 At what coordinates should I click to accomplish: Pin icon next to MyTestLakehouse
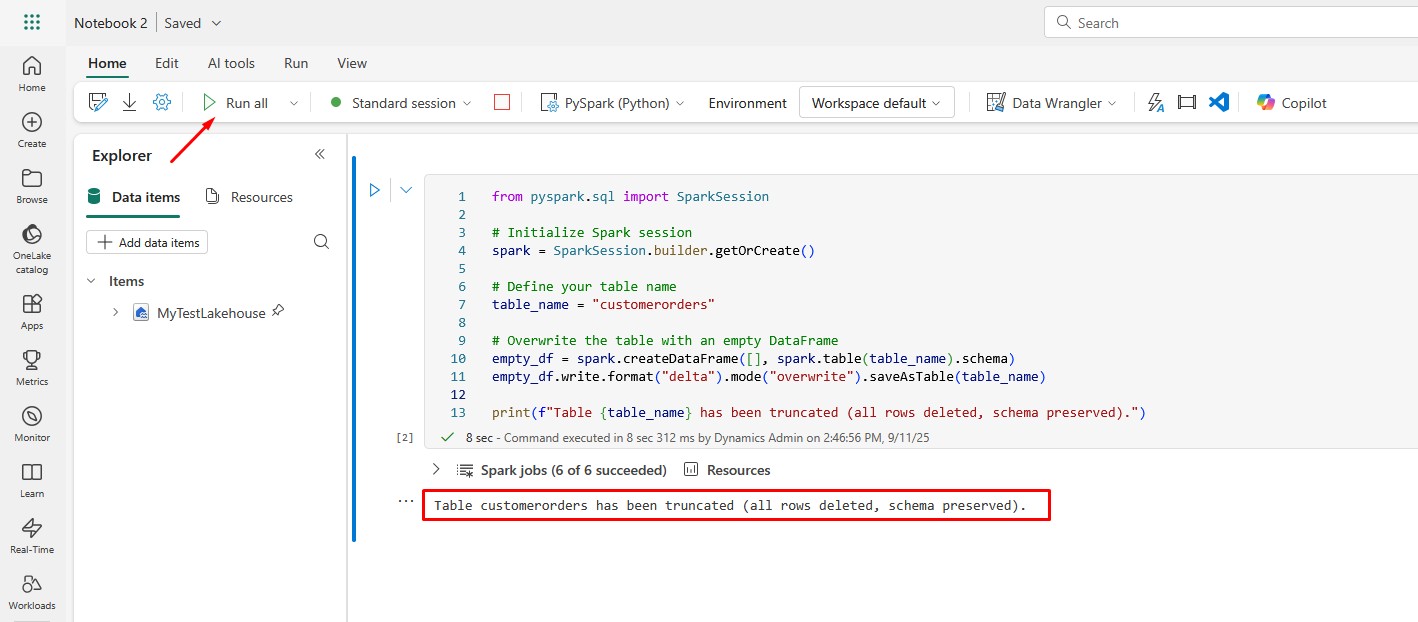278,312
